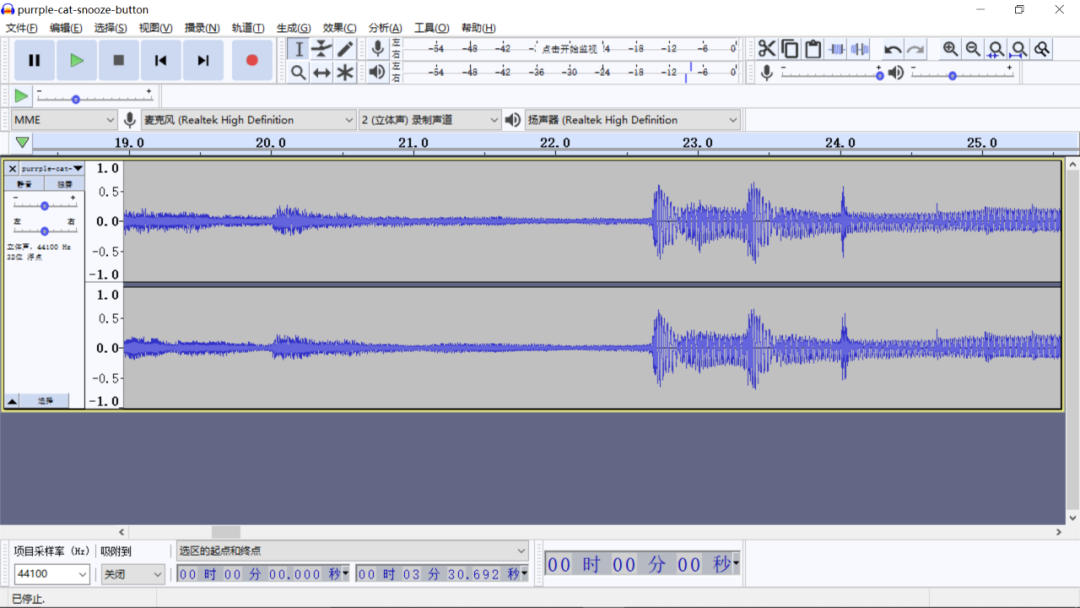Redo the last undone action
Image resolution: width=1080 pixels, height=608 pixels.
915,49
